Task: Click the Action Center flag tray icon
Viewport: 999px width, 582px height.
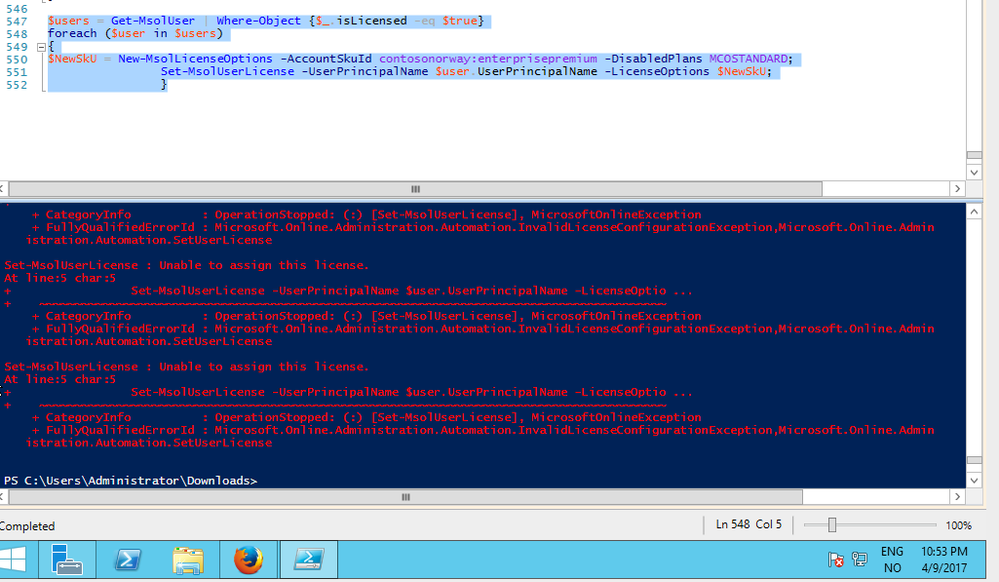Action: [x=835, y=560]
